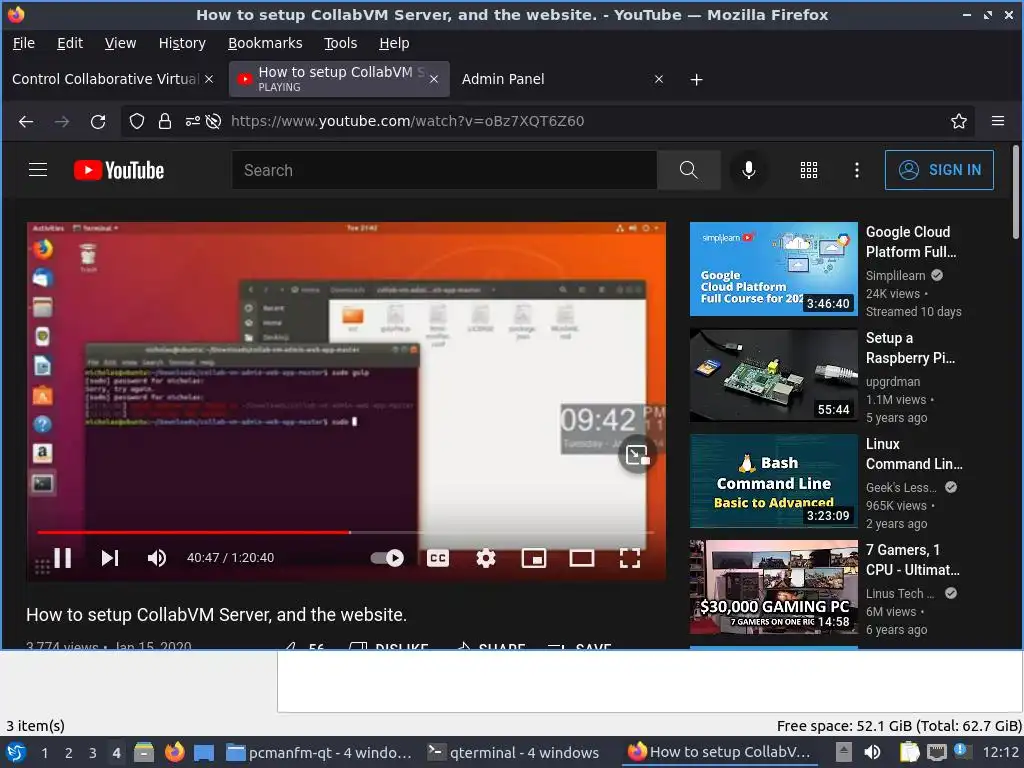Click the picture-in-picture overlay icon on video
Viewport: 1024px width, 768px height.
(x=637, y=455)
